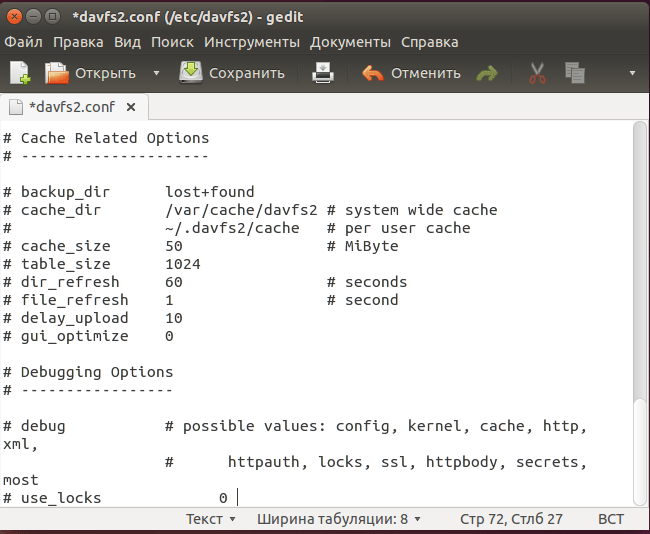Click the cache_size value 50

click(x=174, y=246)
